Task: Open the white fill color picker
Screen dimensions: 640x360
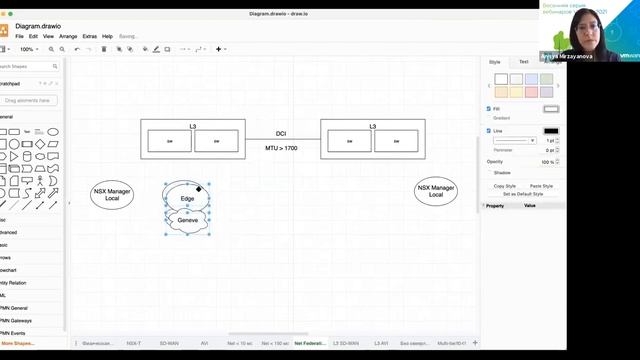Action: point(551,109)
